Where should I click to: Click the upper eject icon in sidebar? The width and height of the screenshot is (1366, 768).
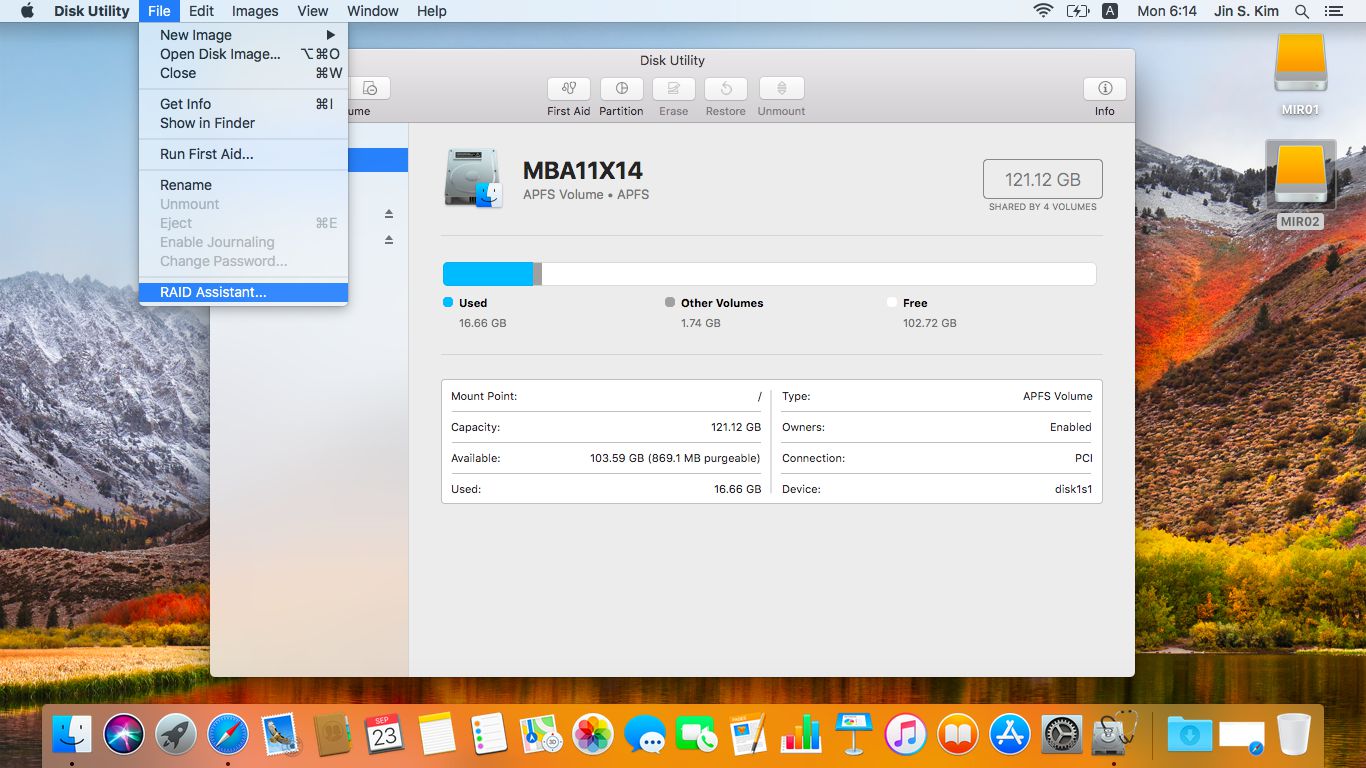coord(389,213)
